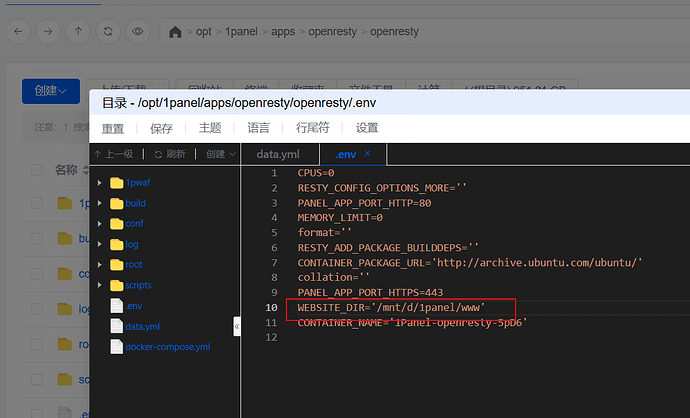Toggle hidden files with eye icon

[x=138, y=32]
